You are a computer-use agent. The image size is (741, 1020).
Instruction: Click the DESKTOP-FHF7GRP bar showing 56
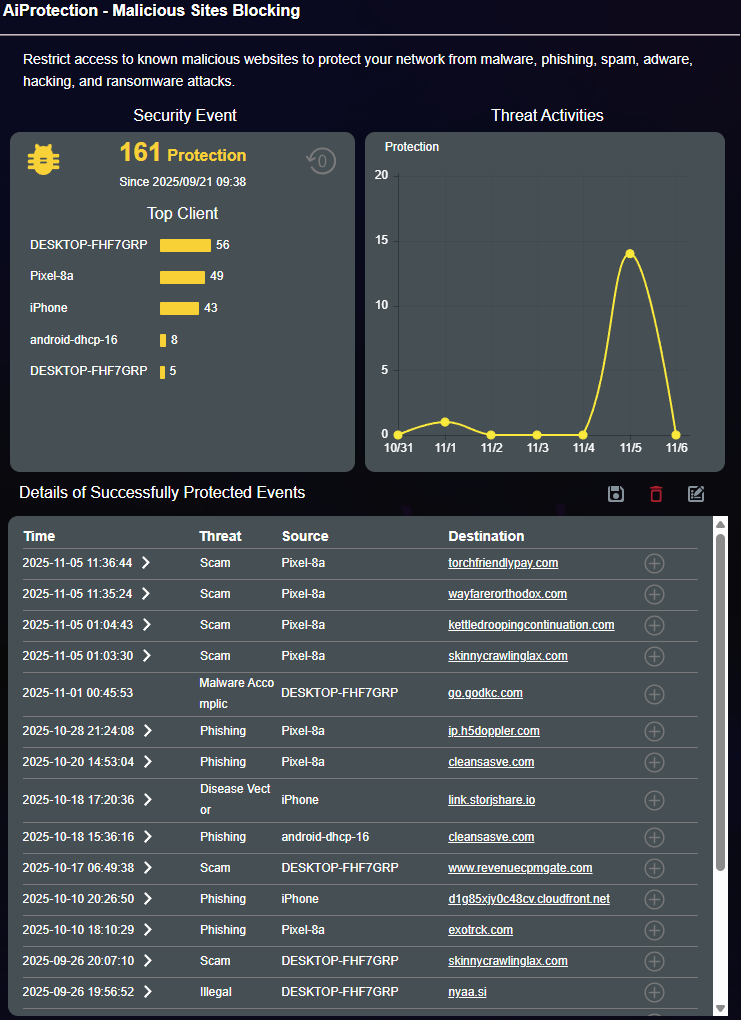pyautogui.click(x=185, y=245)
